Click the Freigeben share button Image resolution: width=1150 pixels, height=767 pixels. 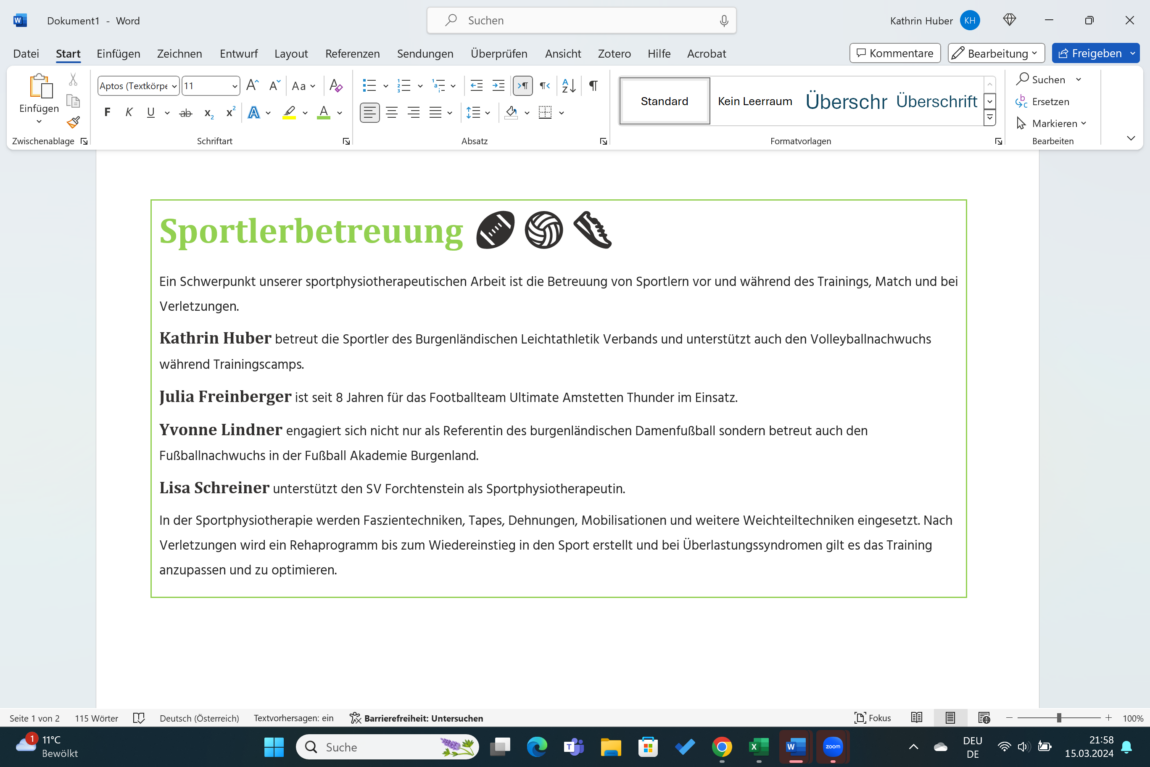(1089, 53)
